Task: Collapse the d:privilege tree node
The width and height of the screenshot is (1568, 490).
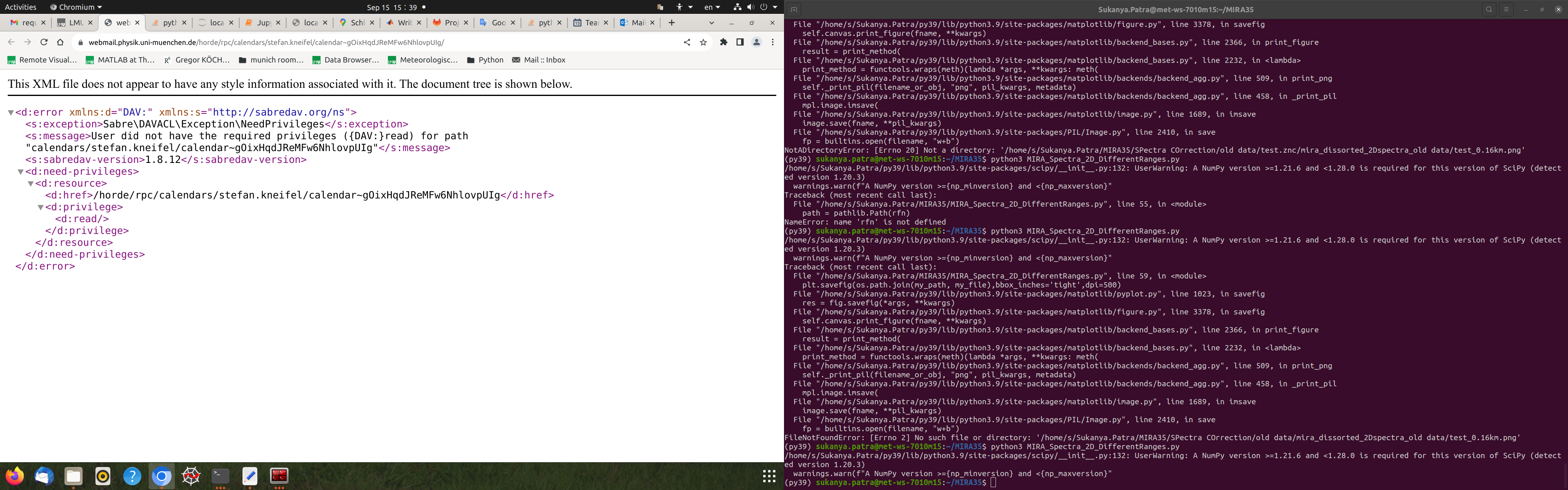Action: pos(41,207)
